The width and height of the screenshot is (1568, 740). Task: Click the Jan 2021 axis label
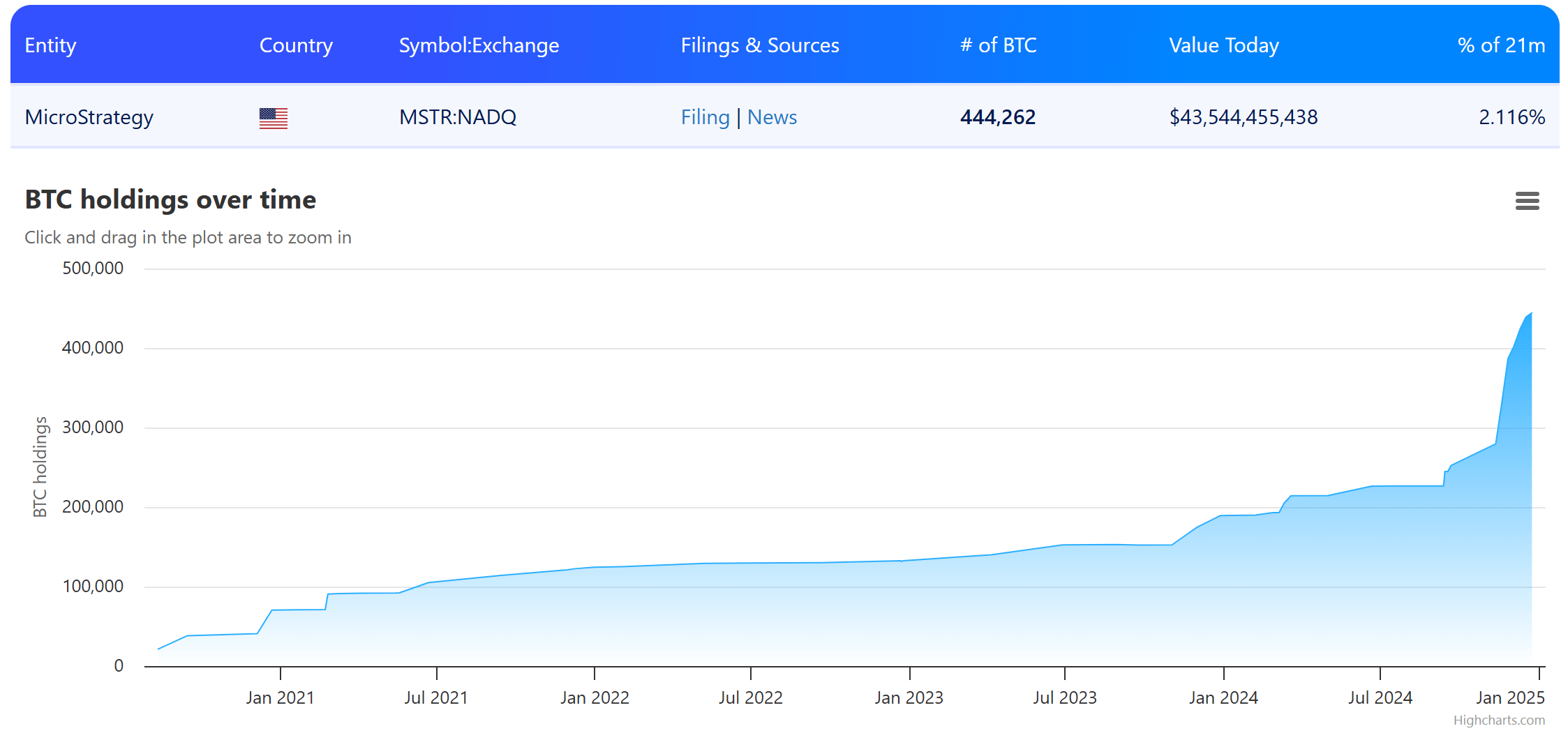coord(280,697)
